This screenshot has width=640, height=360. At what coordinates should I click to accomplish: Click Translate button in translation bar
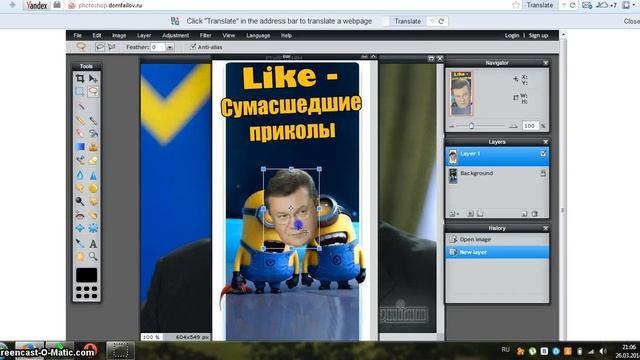point(407,21)
